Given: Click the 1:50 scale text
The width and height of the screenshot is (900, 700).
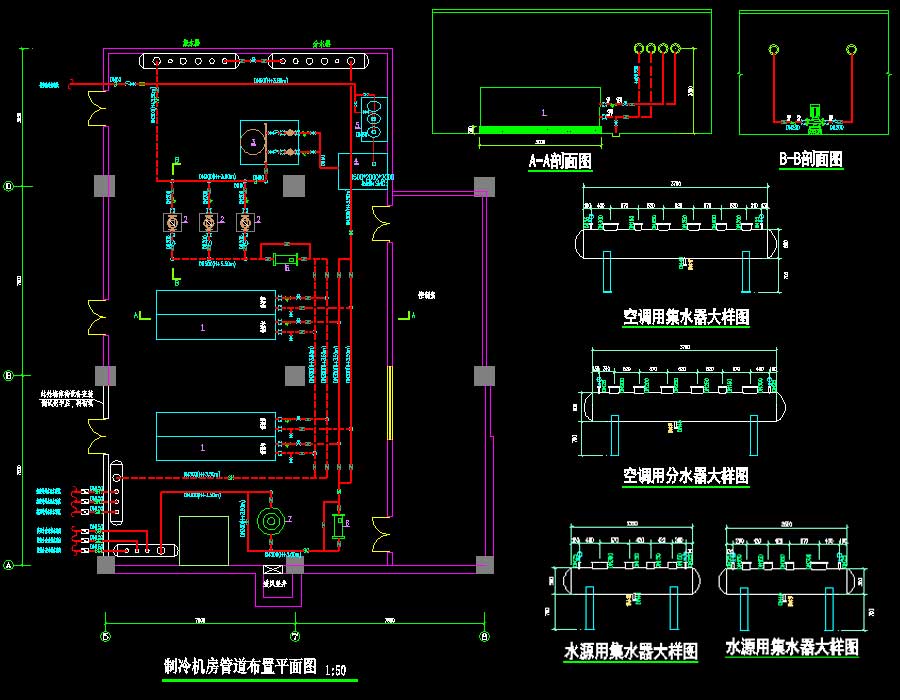Looking at the screenshot, I should point(335,670).
